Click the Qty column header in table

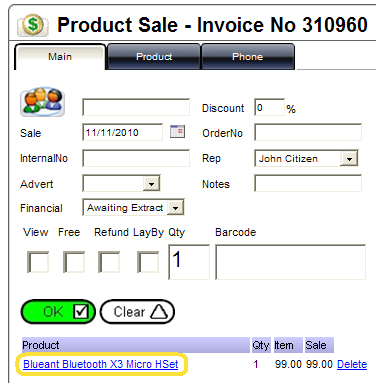pos(261,345)
